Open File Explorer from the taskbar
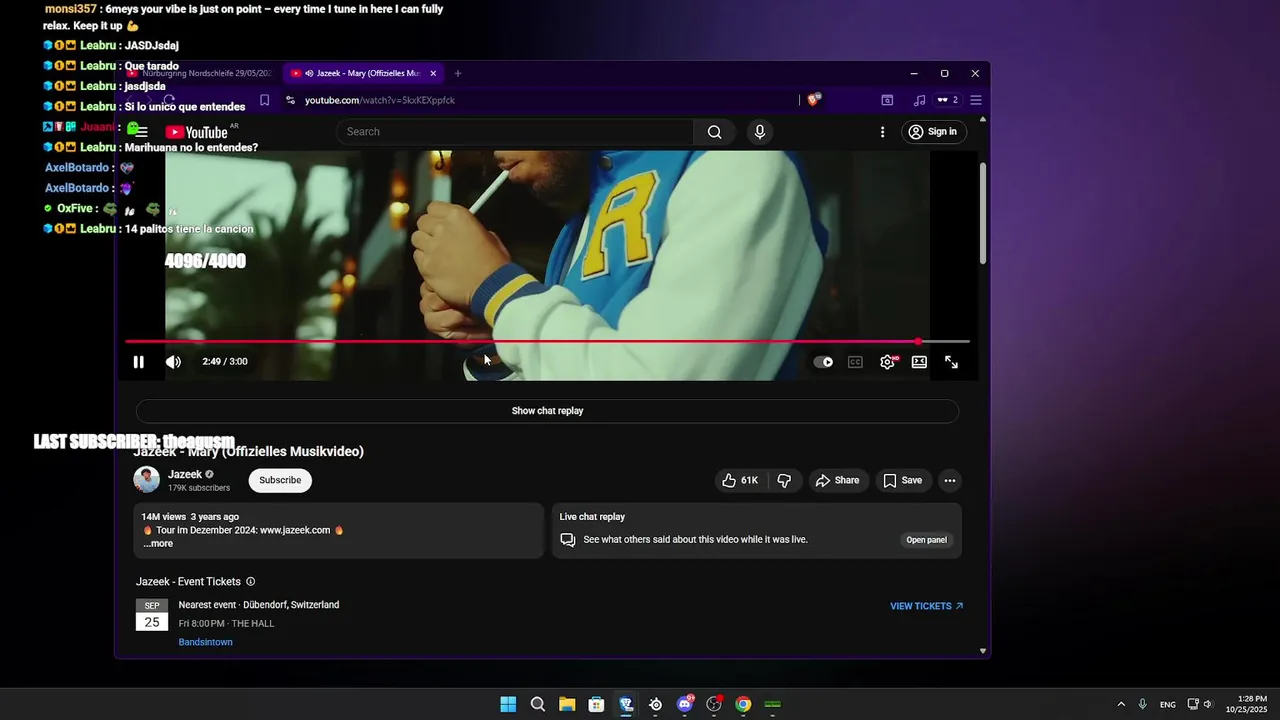The height and width of the screenshot is (720, 1280). coord(567,704)
